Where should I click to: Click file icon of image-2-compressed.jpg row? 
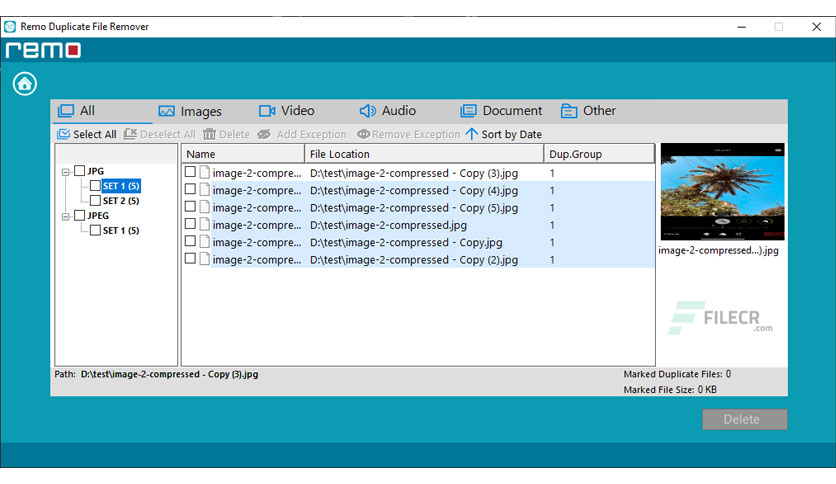point(205,224)
